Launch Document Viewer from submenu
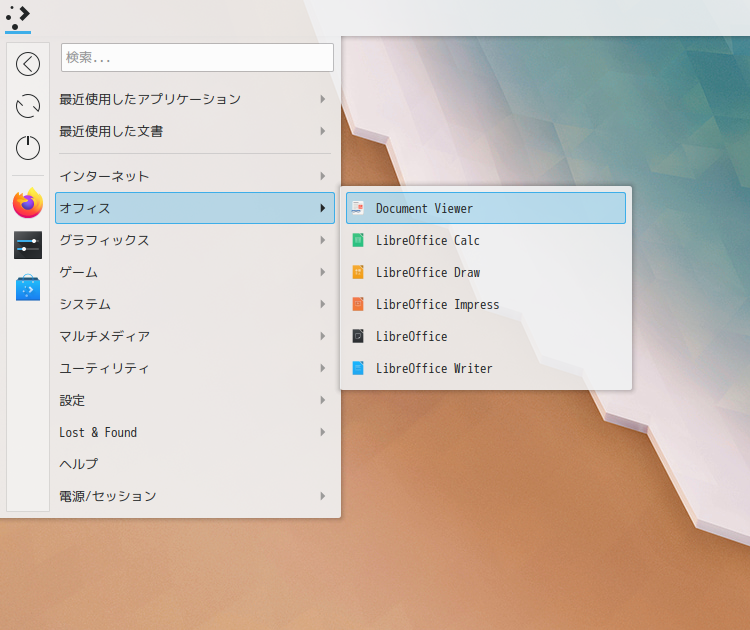The height and width of the screenshot is (630, 750). (x=485, y=208)
